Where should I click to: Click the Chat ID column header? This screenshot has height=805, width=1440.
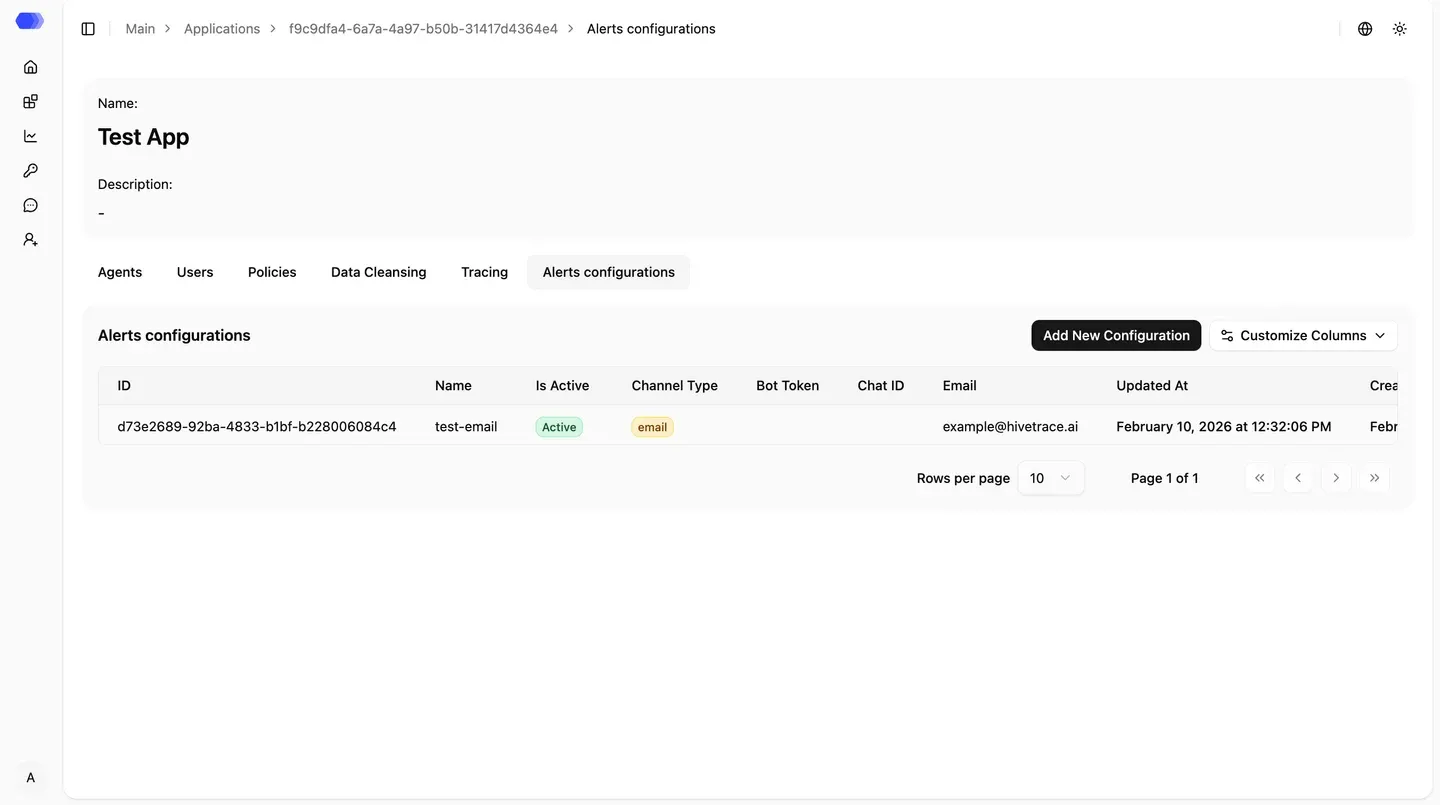coord(881,385)
